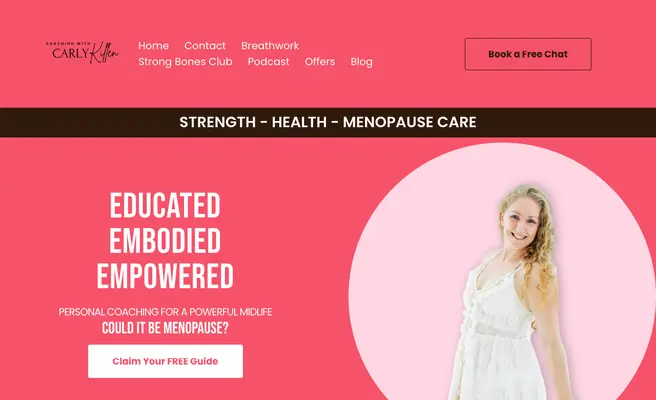Go to the Contact page
Screen dimensions: 656x400
tap(205, 46)
